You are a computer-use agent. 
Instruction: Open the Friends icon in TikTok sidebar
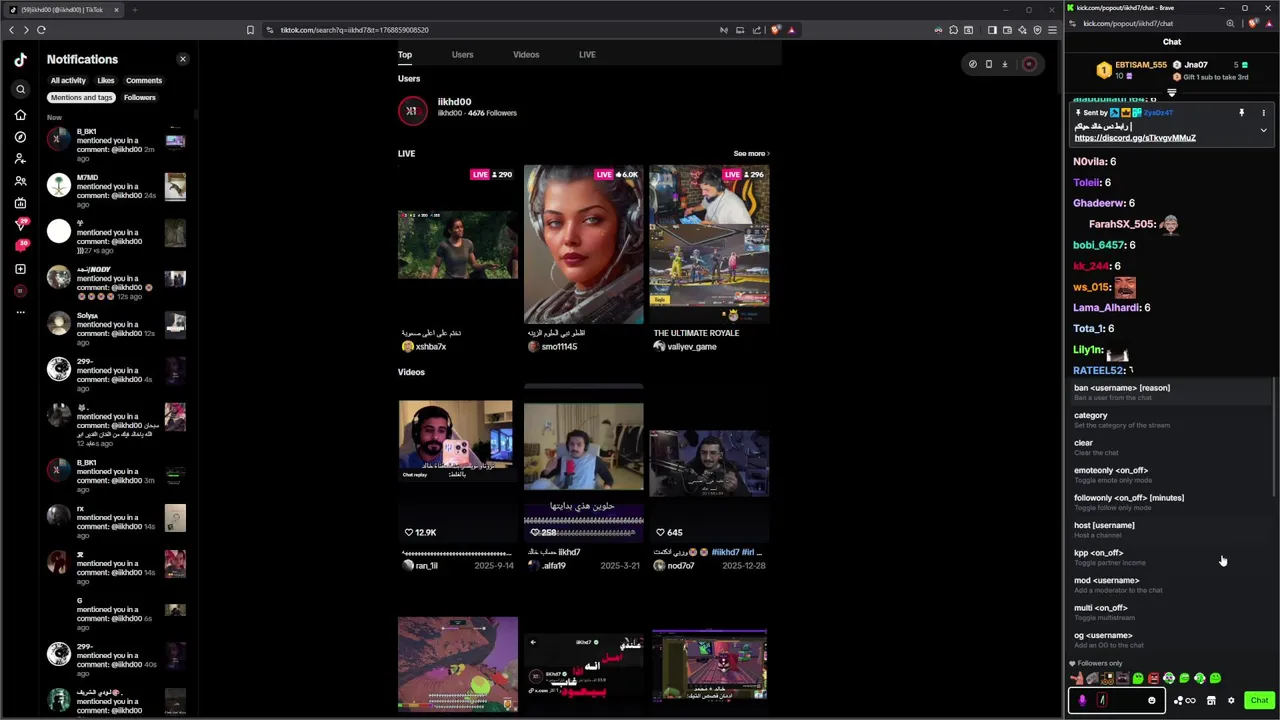coord(20,181)
